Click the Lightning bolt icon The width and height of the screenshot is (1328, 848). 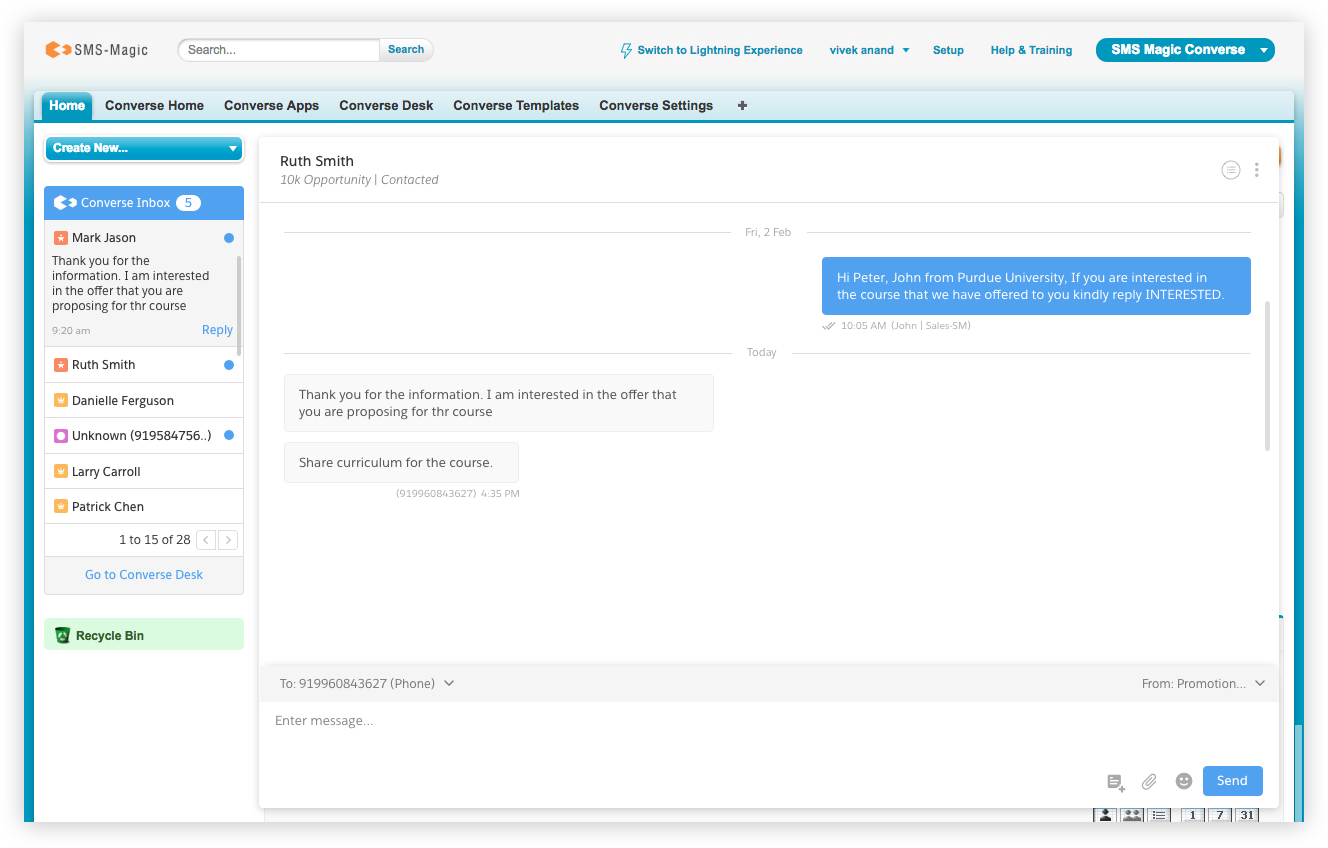pos(627,50)
